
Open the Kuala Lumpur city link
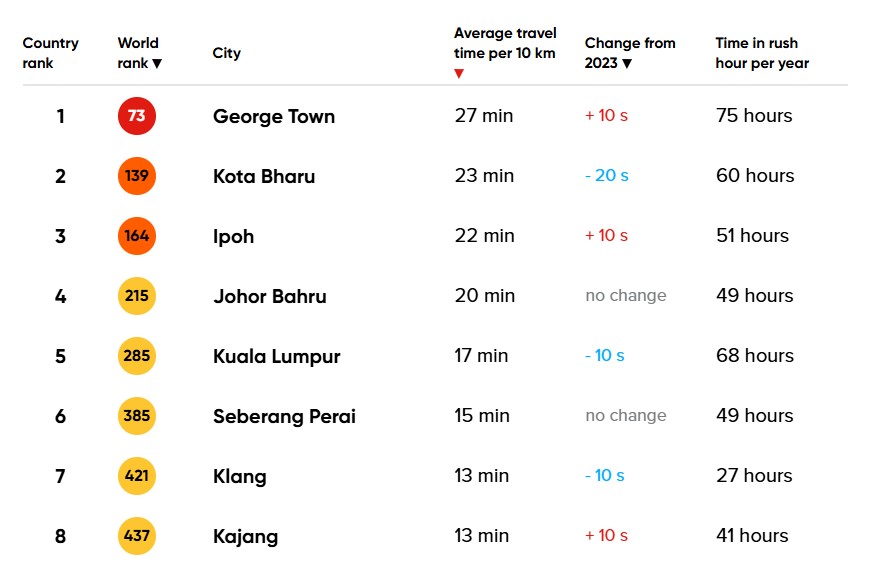click(x=277, y=356)
